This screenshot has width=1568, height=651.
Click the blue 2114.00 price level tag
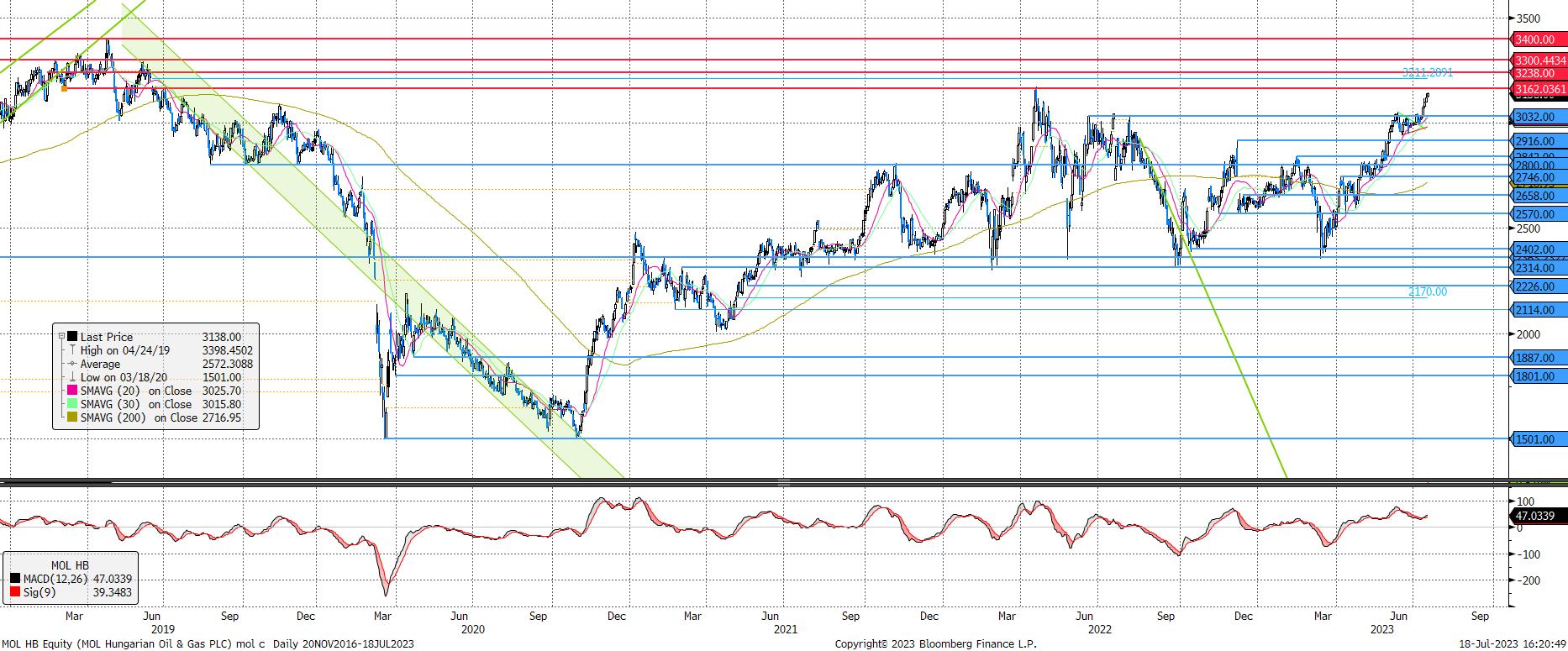point(1539,310)
